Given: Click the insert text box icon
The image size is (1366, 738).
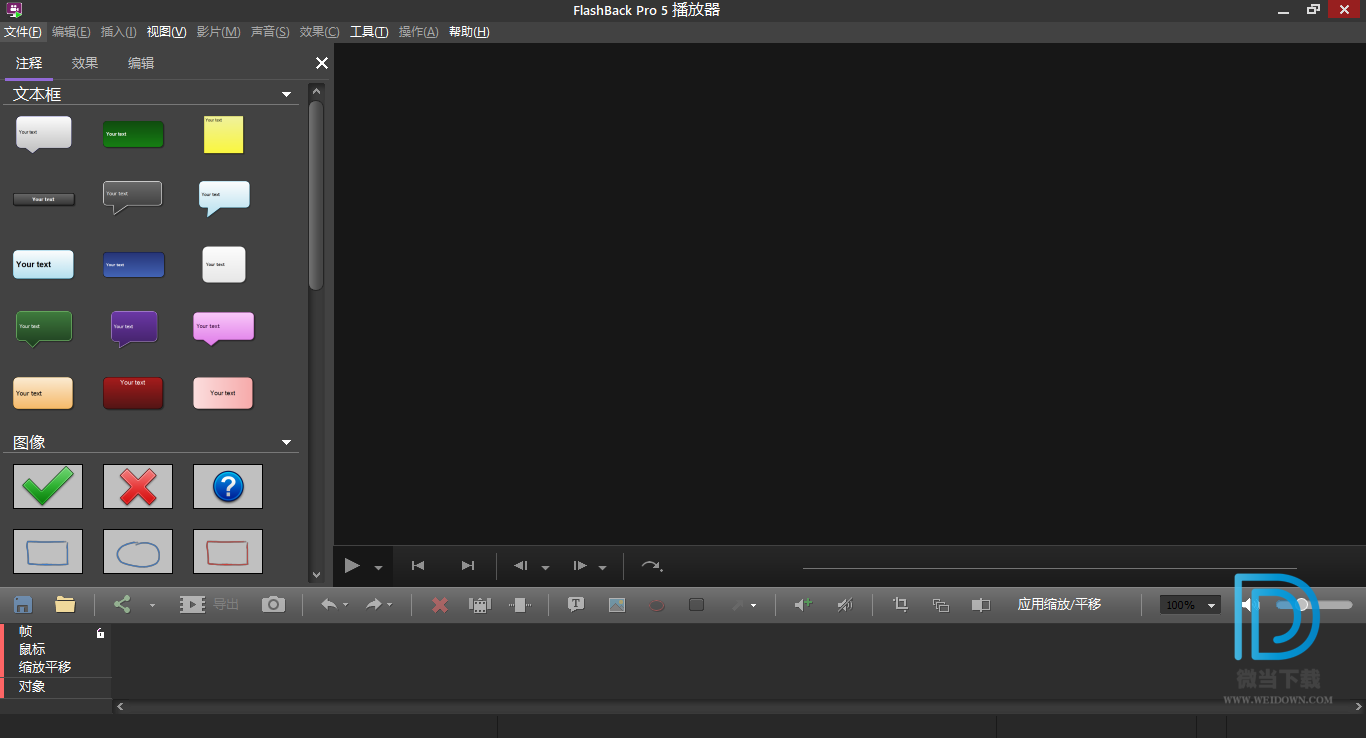Looking at the screenshot, I should (x=576, y=604).
